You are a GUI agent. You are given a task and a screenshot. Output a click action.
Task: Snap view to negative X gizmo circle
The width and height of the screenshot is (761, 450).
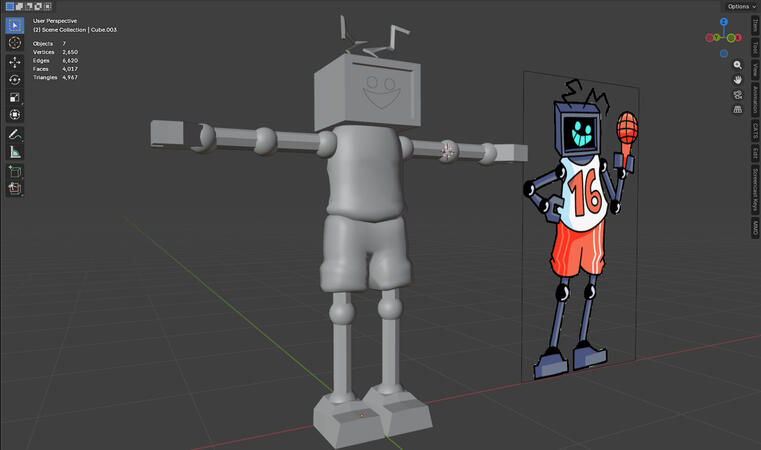pyautogui.click(x=709, y=38)
